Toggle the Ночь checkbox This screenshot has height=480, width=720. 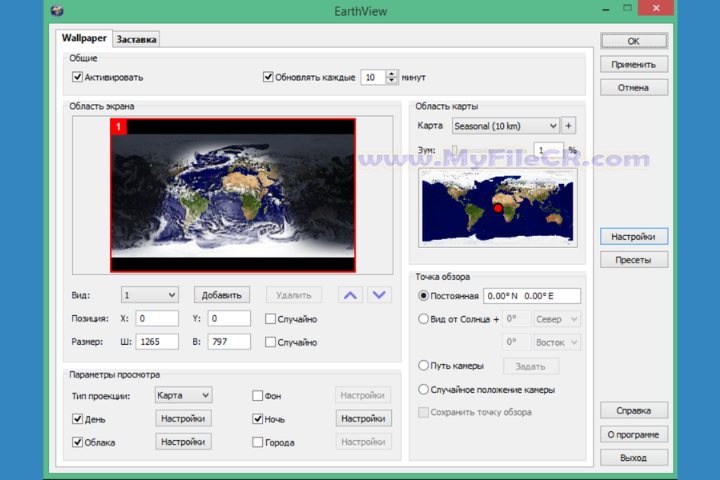pos(258,419)
